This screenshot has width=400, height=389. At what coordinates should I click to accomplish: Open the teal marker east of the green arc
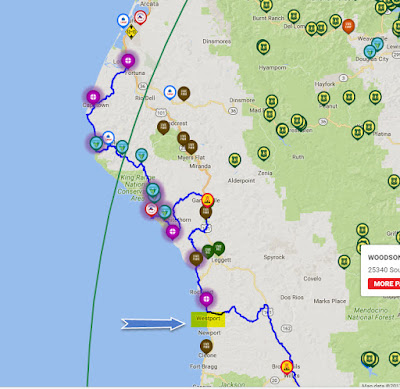(141, 155)
